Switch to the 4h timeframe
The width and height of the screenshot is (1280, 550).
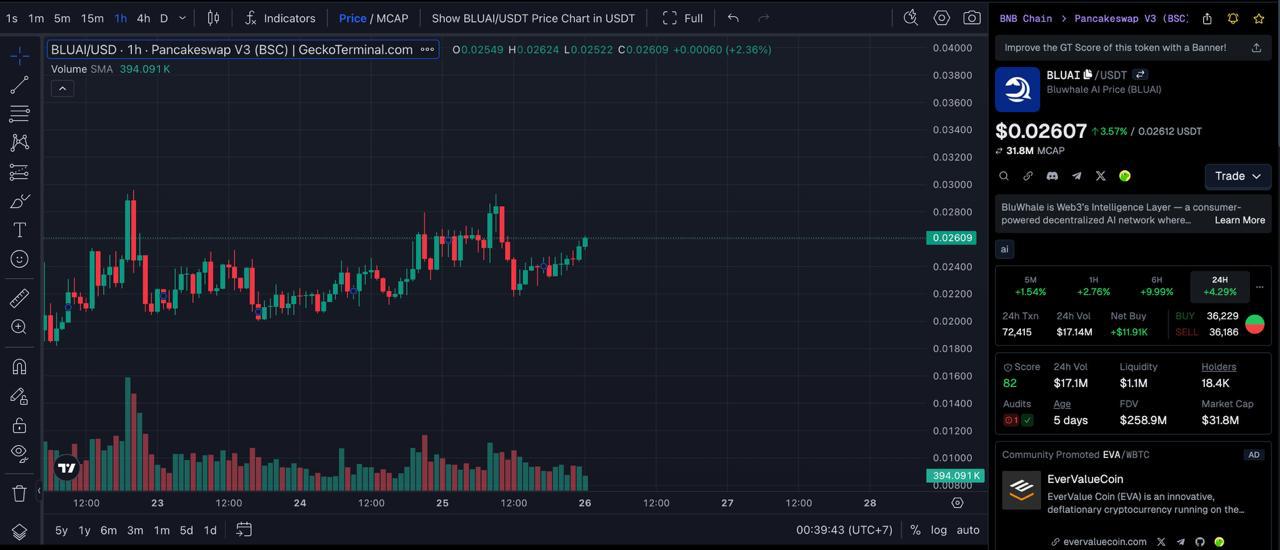(143, 18)
